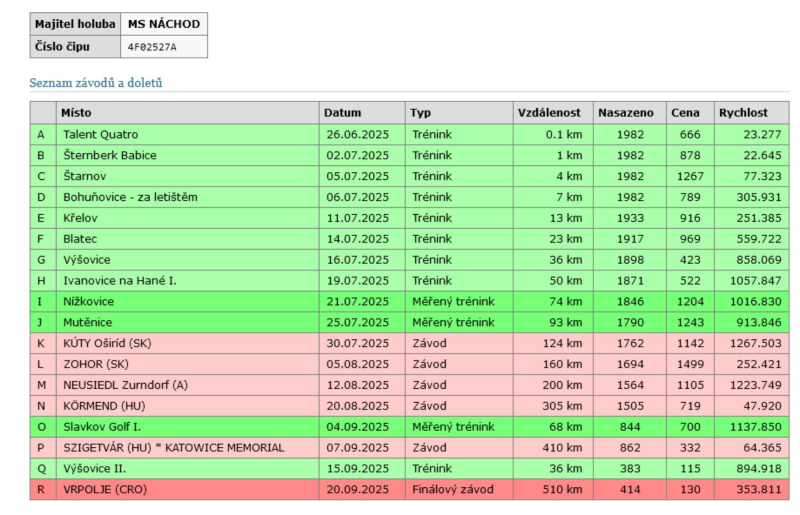Click the KÖRMEND (HU) date 20.08.2025

click(358, 407)
